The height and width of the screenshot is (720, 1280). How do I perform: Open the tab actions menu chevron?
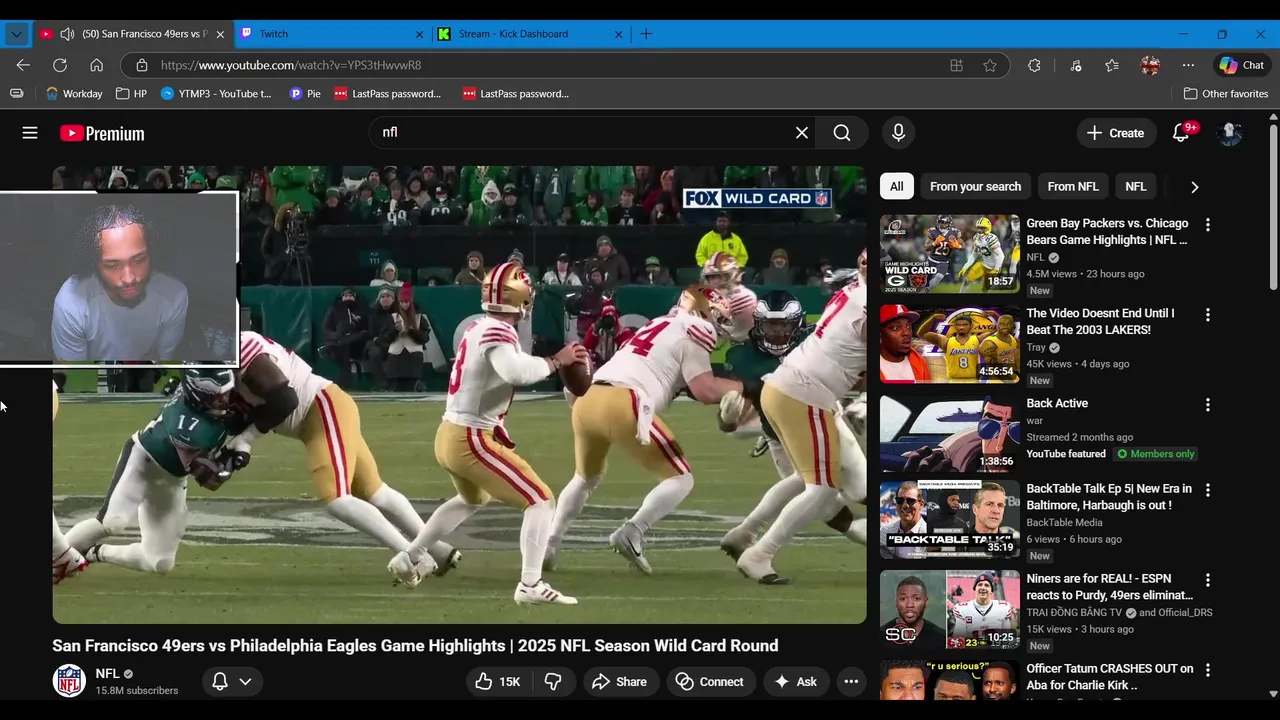click(x=16, y=34)
